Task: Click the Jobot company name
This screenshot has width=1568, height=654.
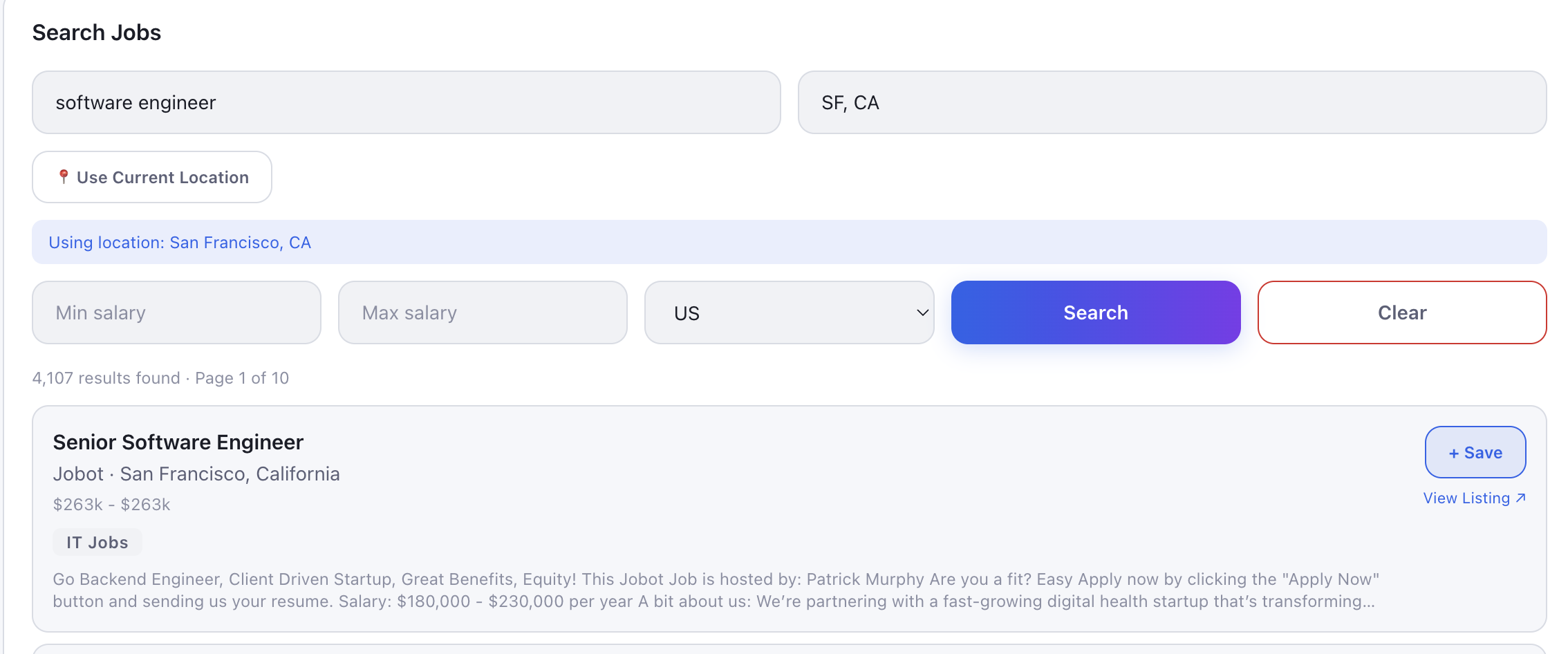Action: [78, 474]
